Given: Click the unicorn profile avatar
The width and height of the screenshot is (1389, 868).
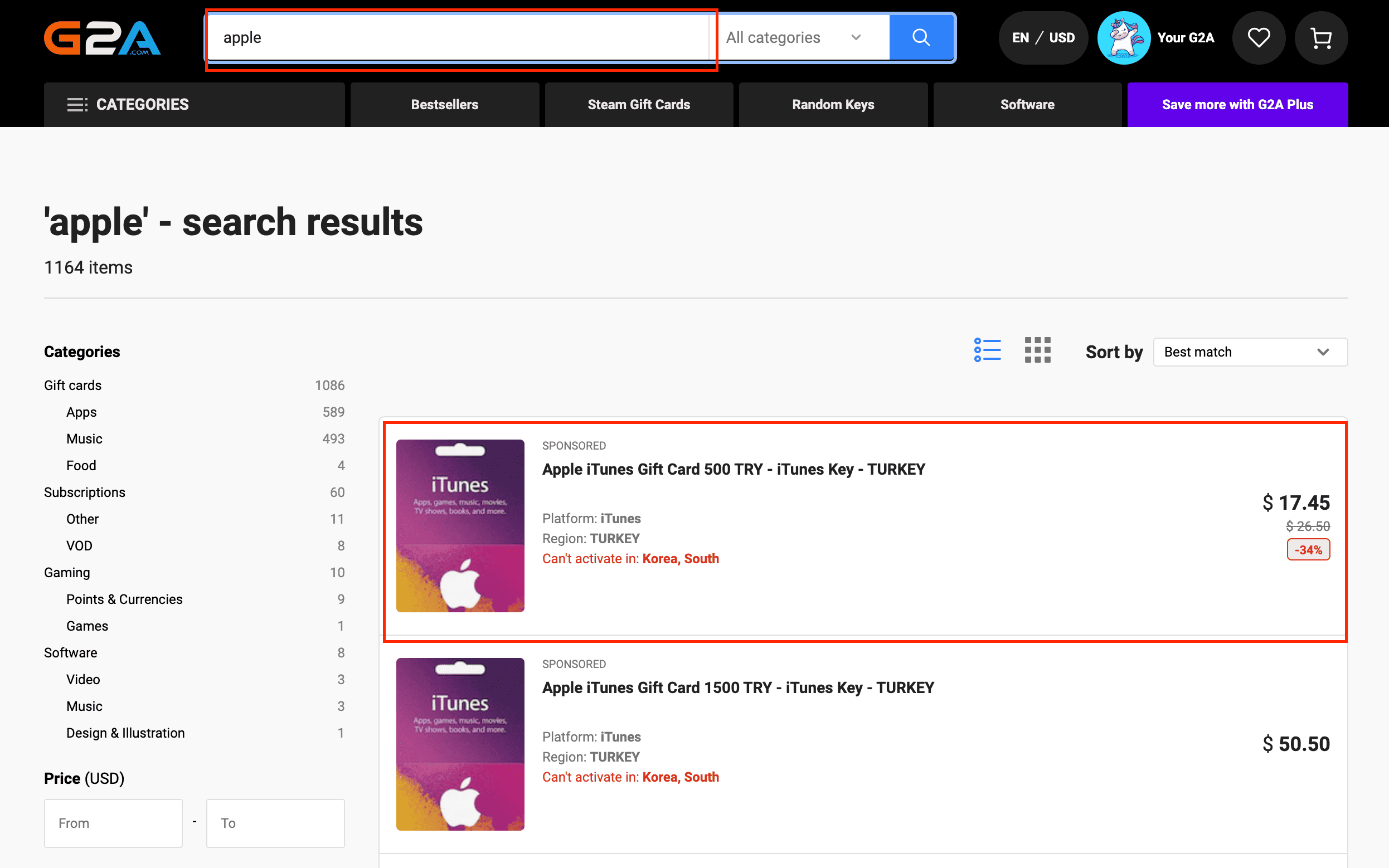Looking at the screenshot, I should click(1123, 38).
